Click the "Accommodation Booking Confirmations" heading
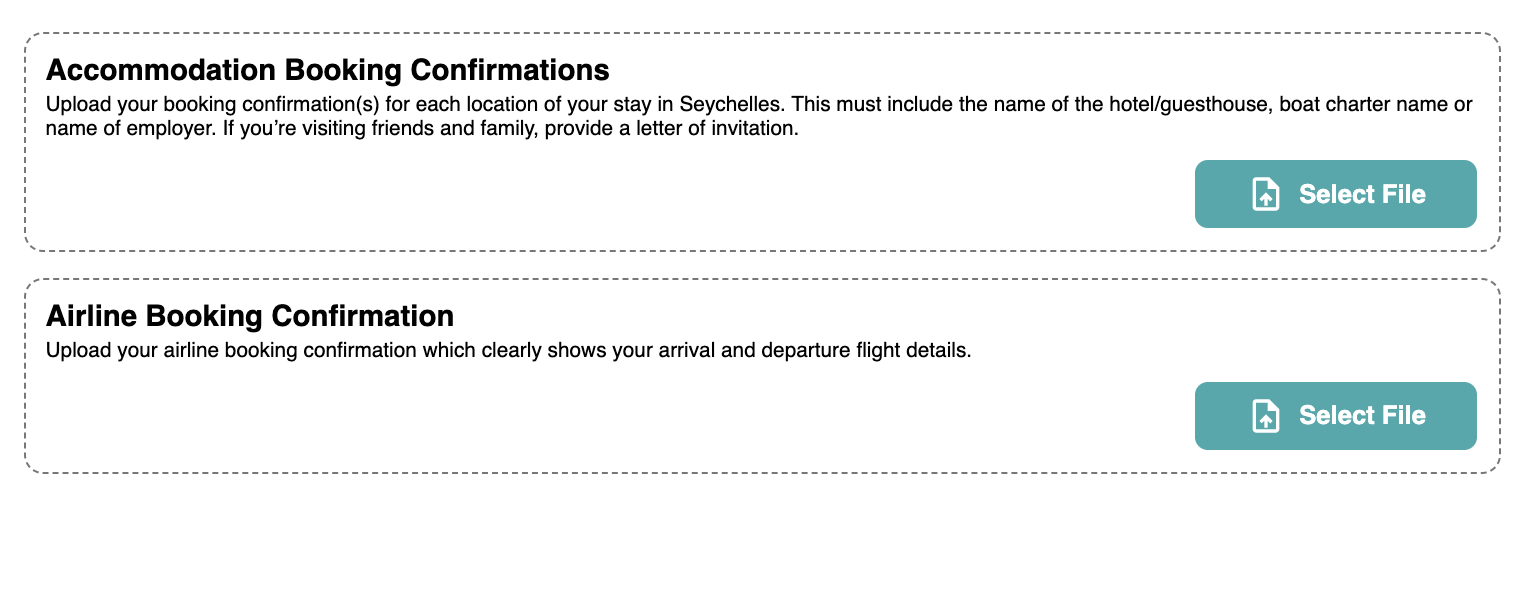1524x594 pixels. (327, 70)
